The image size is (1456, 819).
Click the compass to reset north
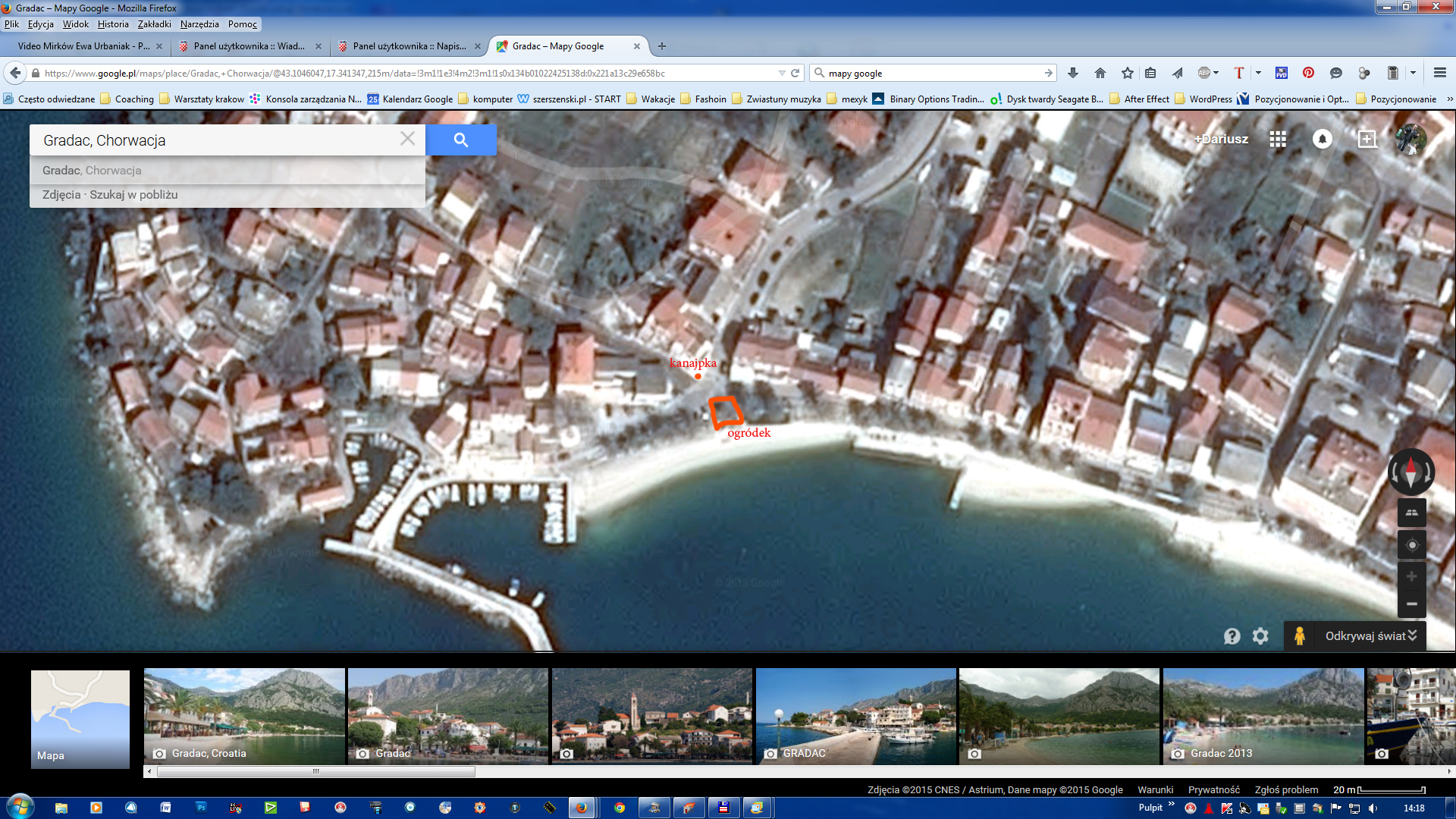click(x=1410, y=472)
